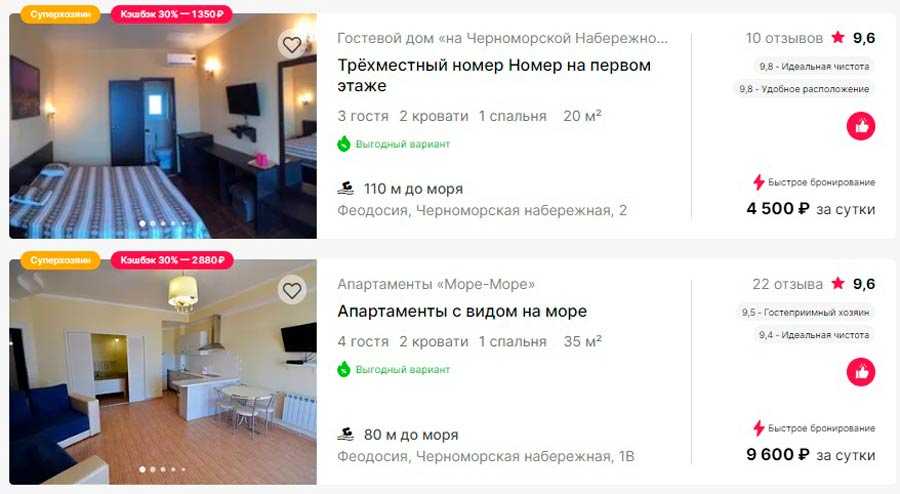Click the red thumbs-up icon on the first listing
900x494 pixels.
pos(861,126)
